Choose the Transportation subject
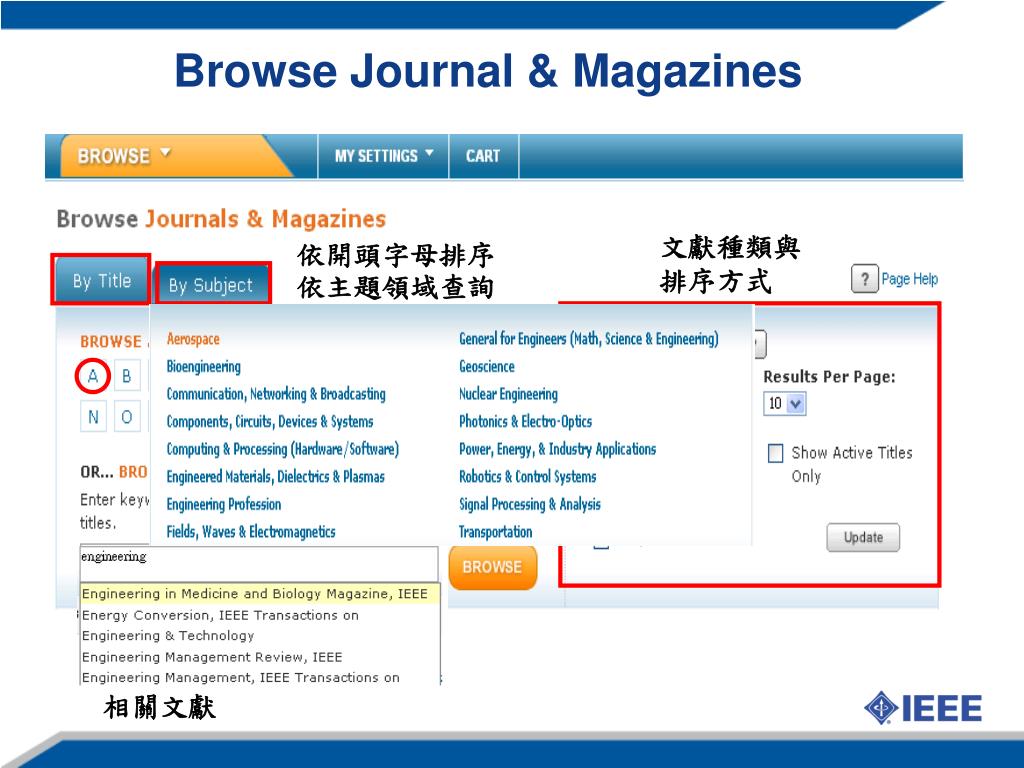The height and width of the screenshot is (768, 1024). [496, 532]
